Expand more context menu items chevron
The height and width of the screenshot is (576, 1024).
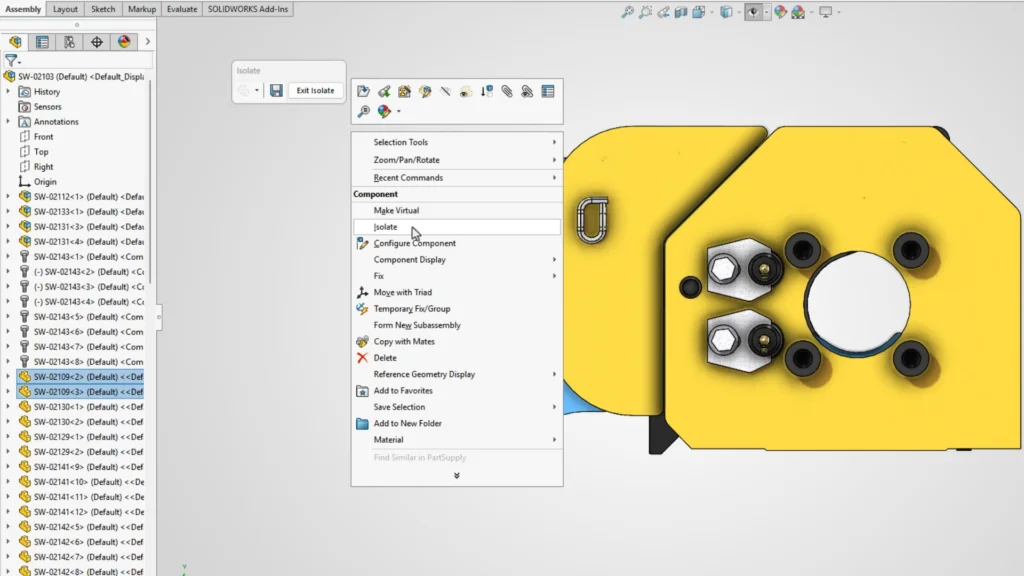coord(457,475)
